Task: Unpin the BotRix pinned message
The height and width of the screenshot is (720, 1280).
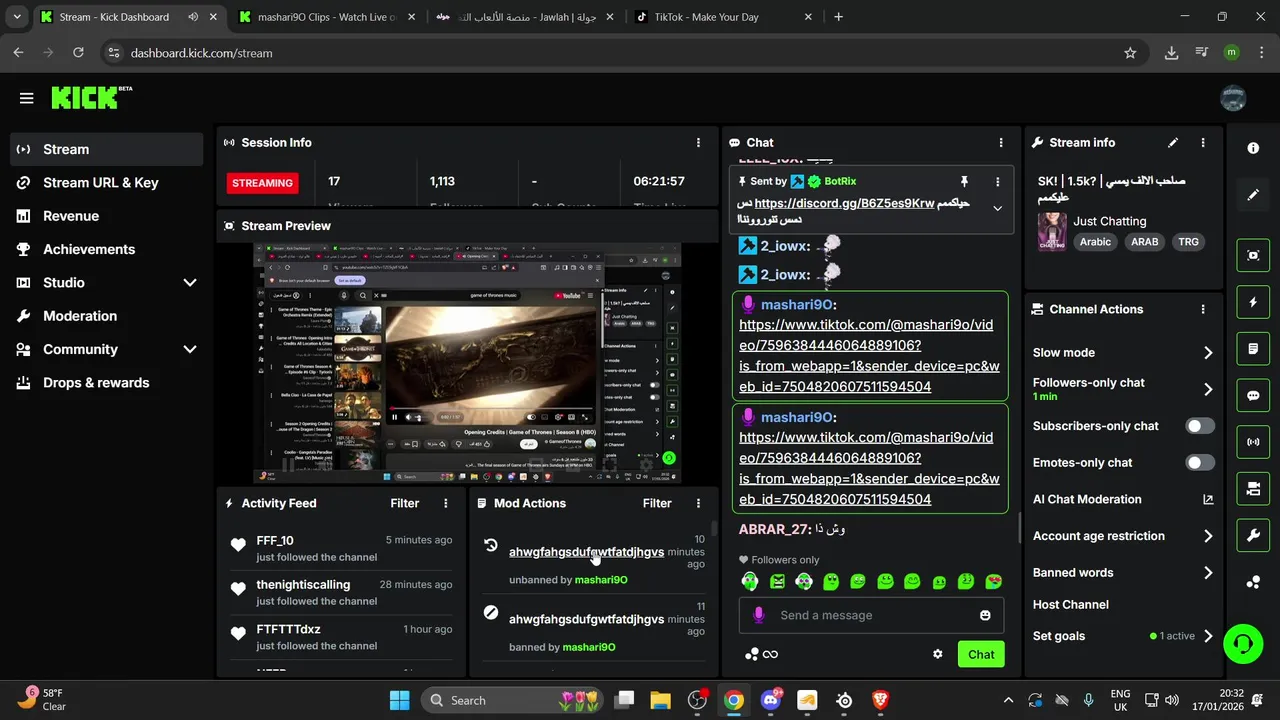Action: point(964,181)
